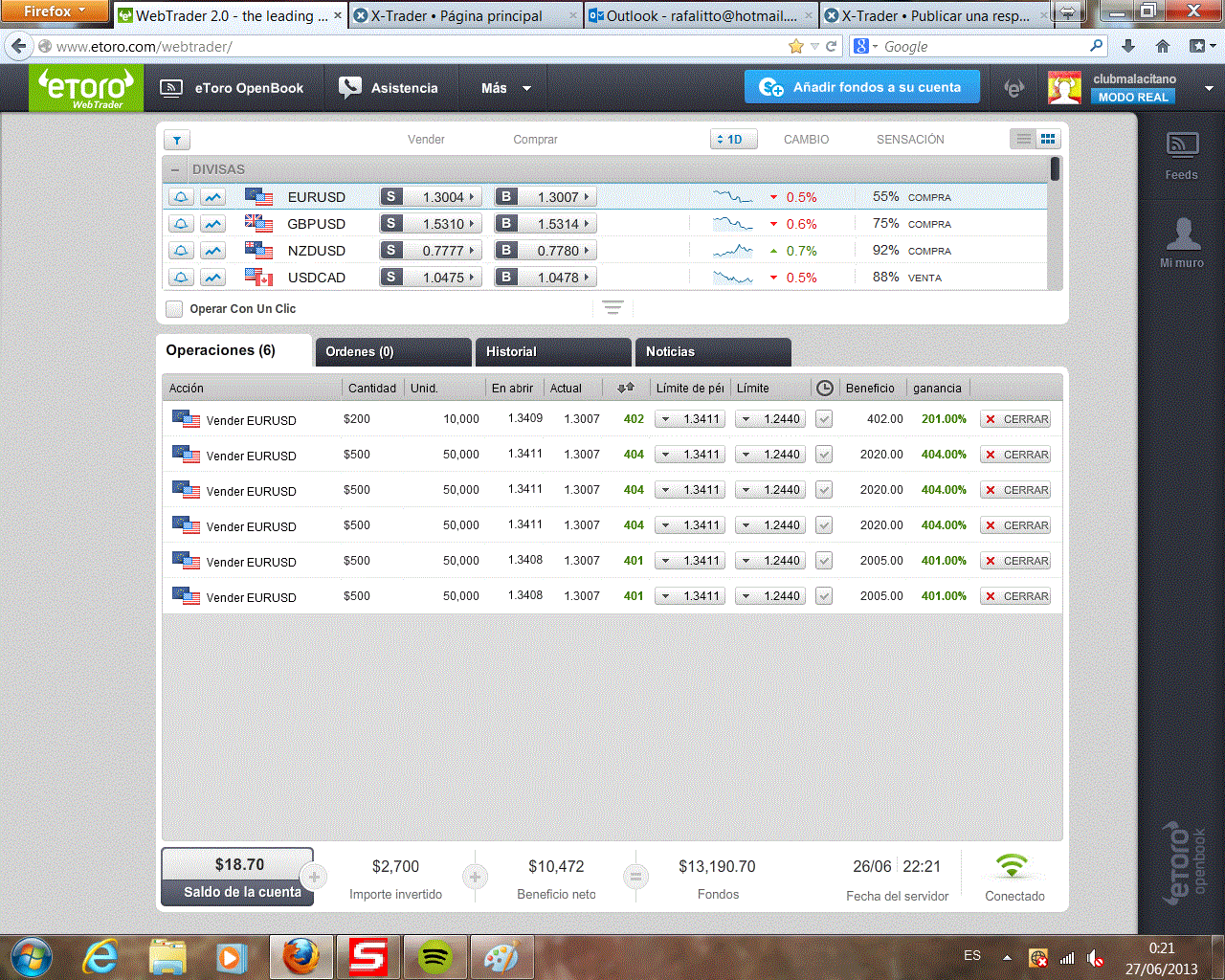Expand the instrument list handle below USDCAD
The image size is (1225, 980).
(x=612, y=307)
